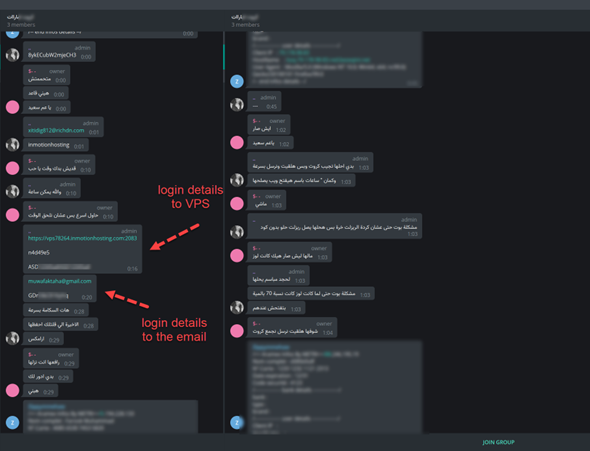Open the xitidig812@richdn.com email link
This screenshot has width=590, height=451.
[56, 131]
